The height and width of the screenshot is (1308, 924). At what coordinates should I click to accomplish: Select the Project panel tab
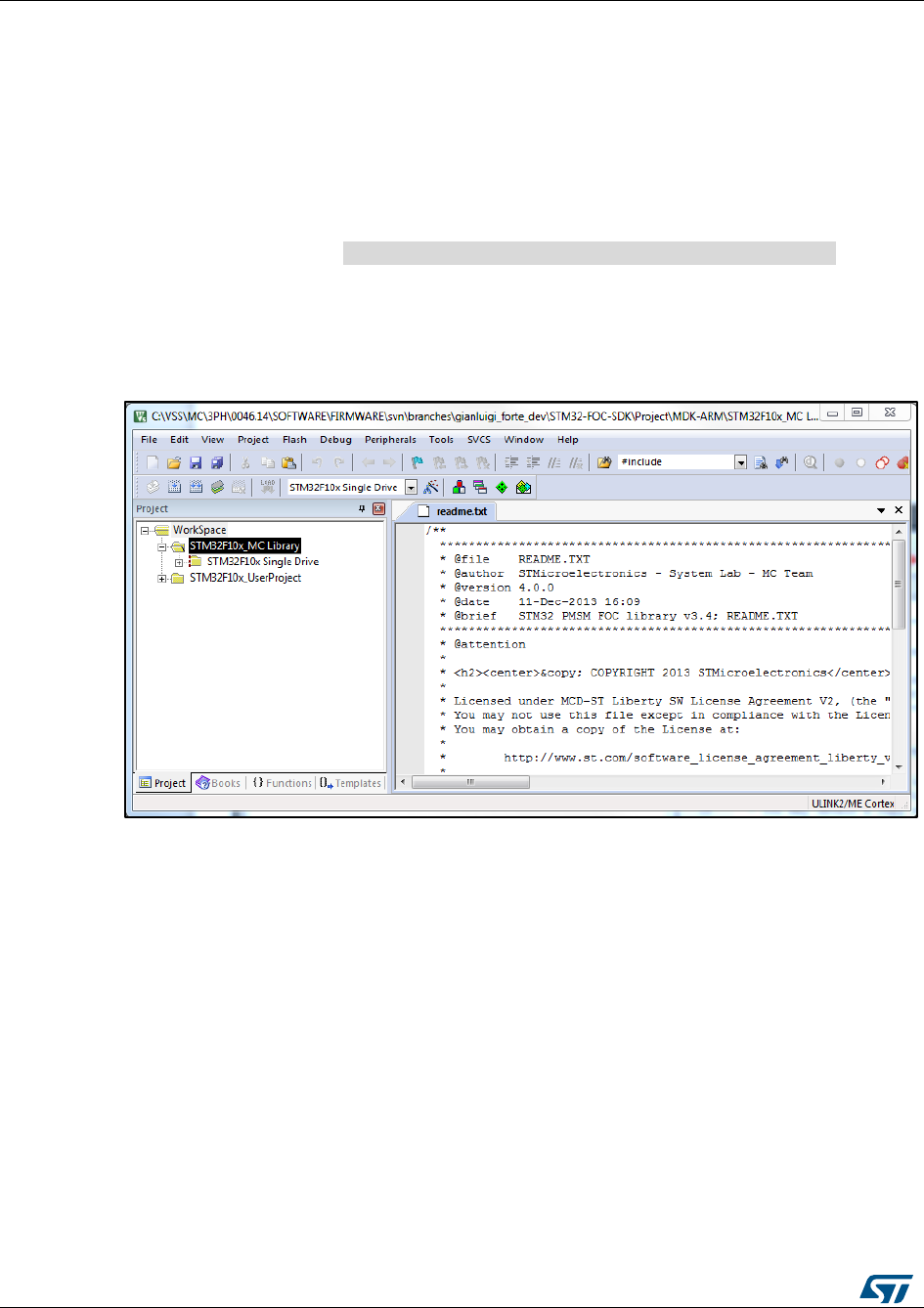162,783
